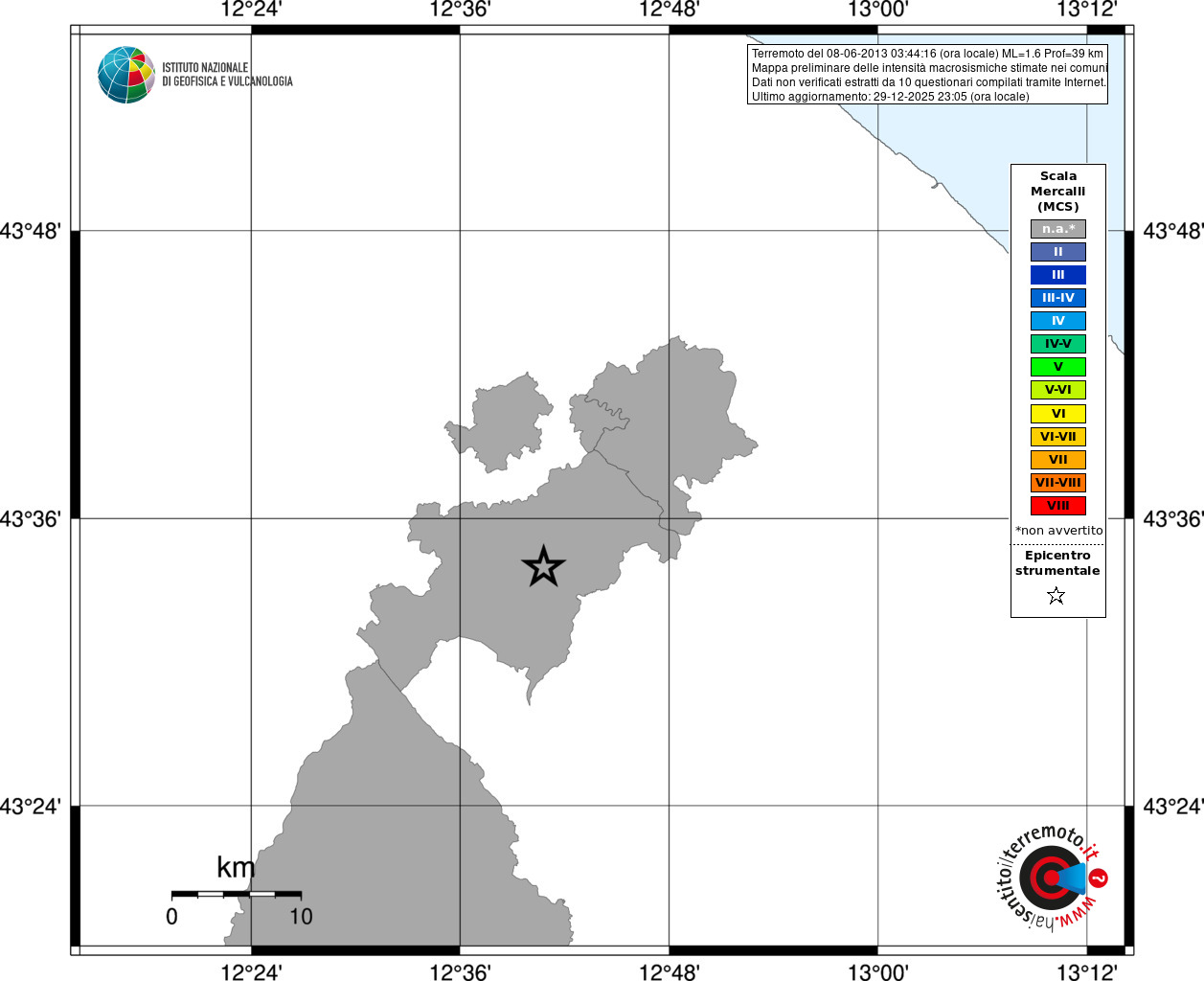Viewport: 1204px width, 981px height.
Task: Click the bottom 12°48' longitude label
Action: click(670, 972)
